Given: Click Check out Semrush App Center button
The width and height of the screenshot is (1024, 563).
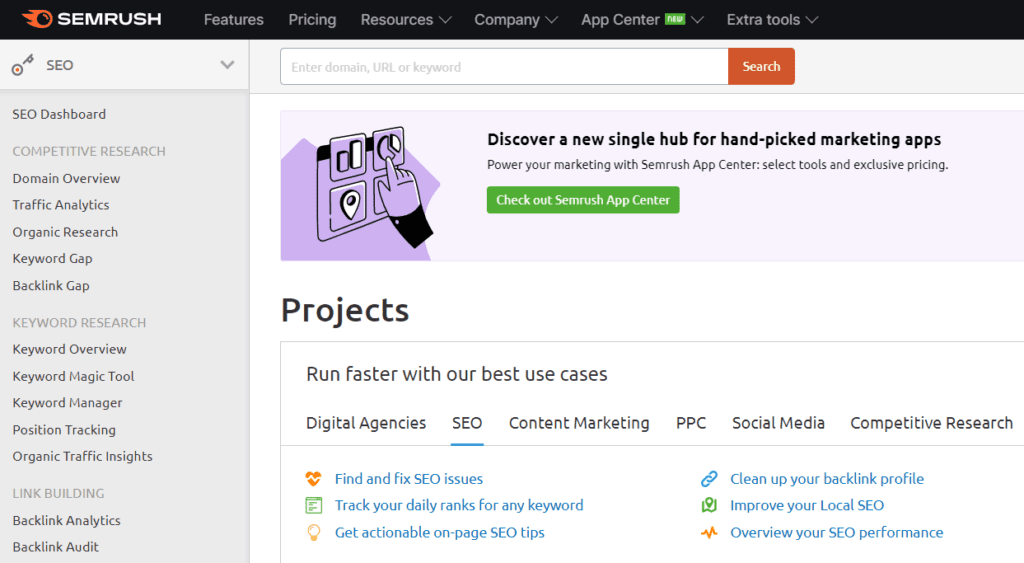Looking at the screenshot, I should click(583, 200).
